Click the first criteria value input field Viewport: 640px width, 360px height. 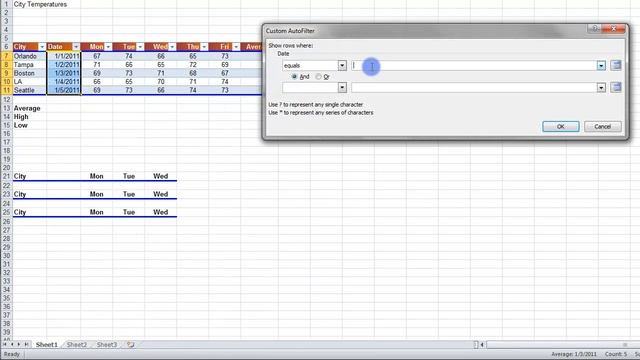[x=473, y=65]
